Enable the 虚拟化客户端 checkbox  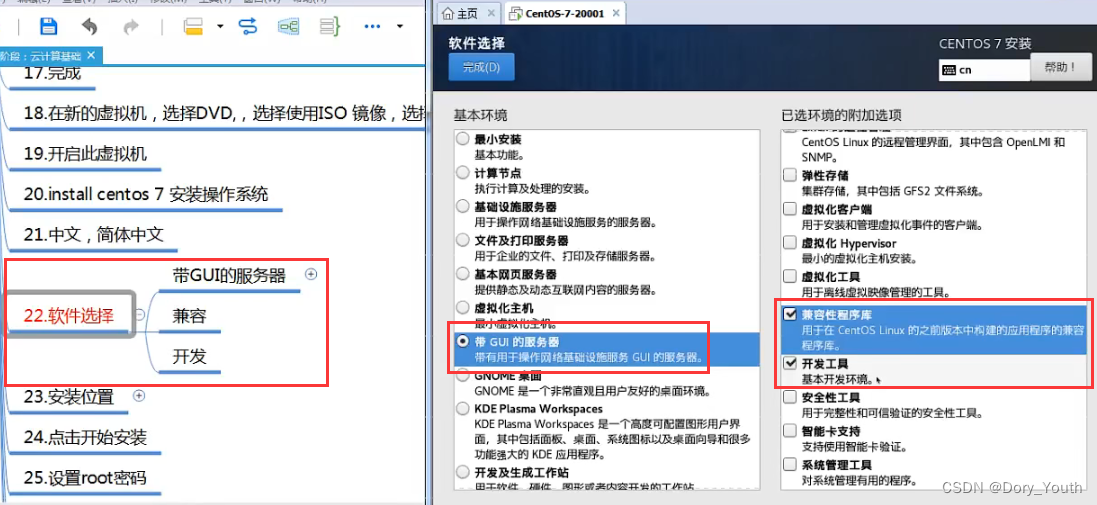[790, 208]
